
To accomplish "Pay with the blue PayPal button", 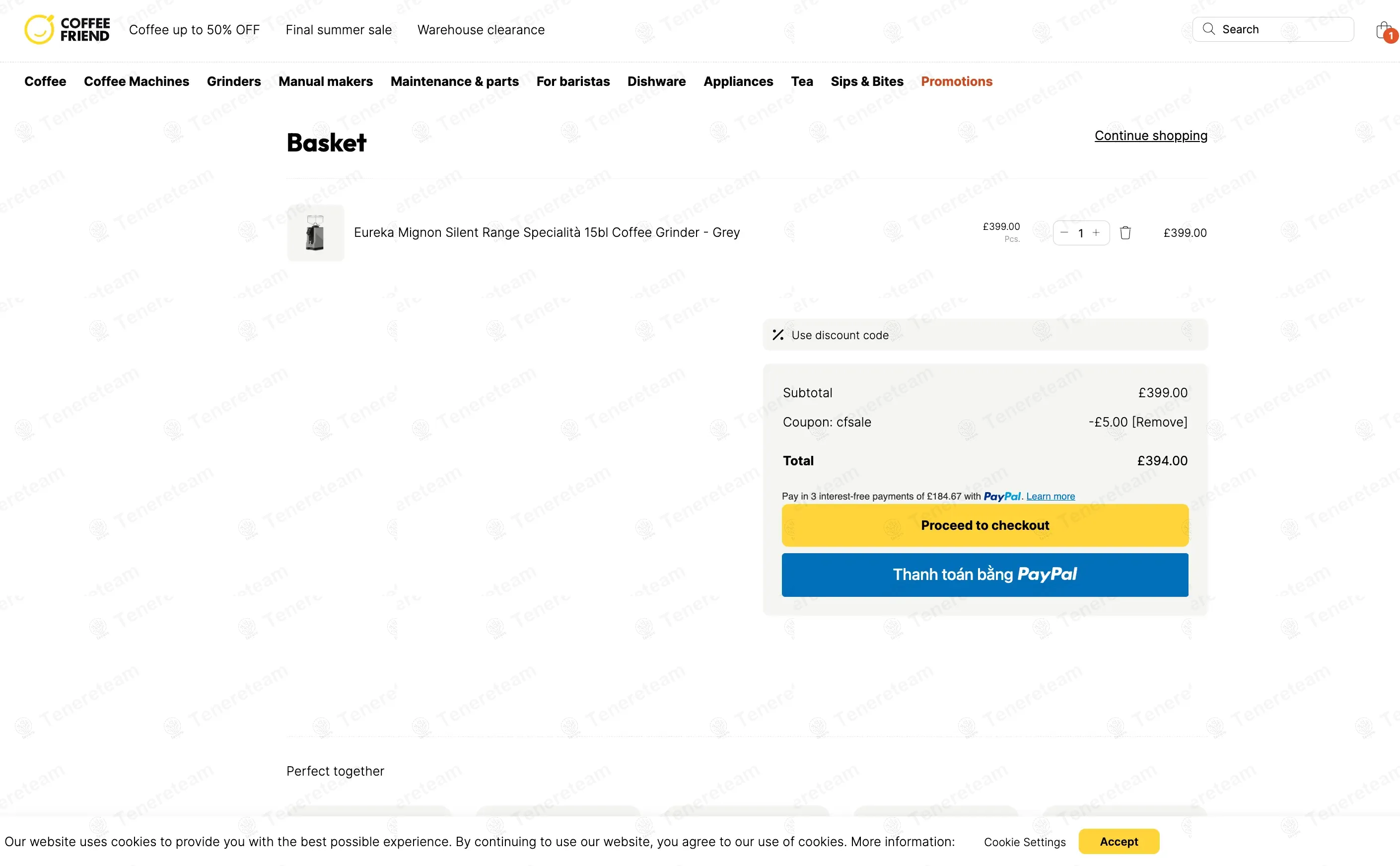I will (x=984, y=575).
